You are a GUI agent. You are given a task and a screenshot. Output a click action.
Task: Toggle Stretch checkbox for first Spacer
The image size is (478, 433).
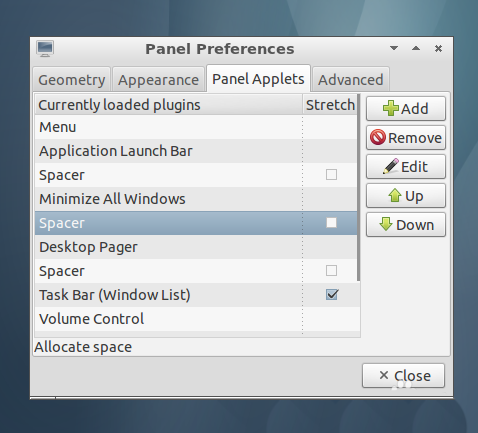(x=331, y=175)
